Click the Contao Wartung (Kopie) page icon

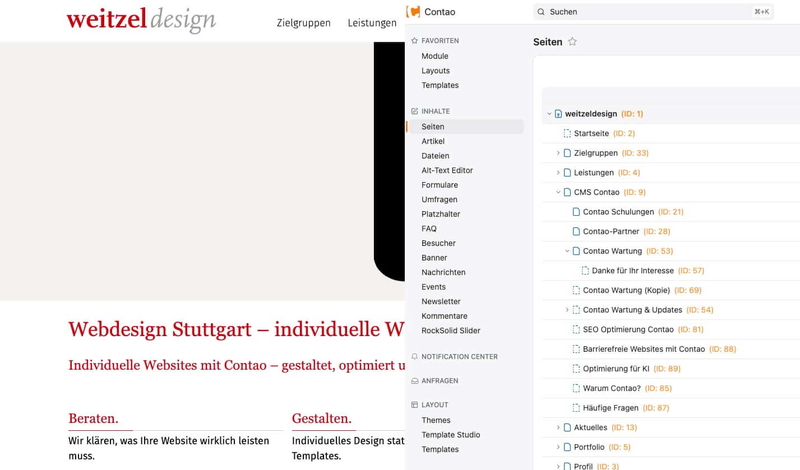pos(576,290)
